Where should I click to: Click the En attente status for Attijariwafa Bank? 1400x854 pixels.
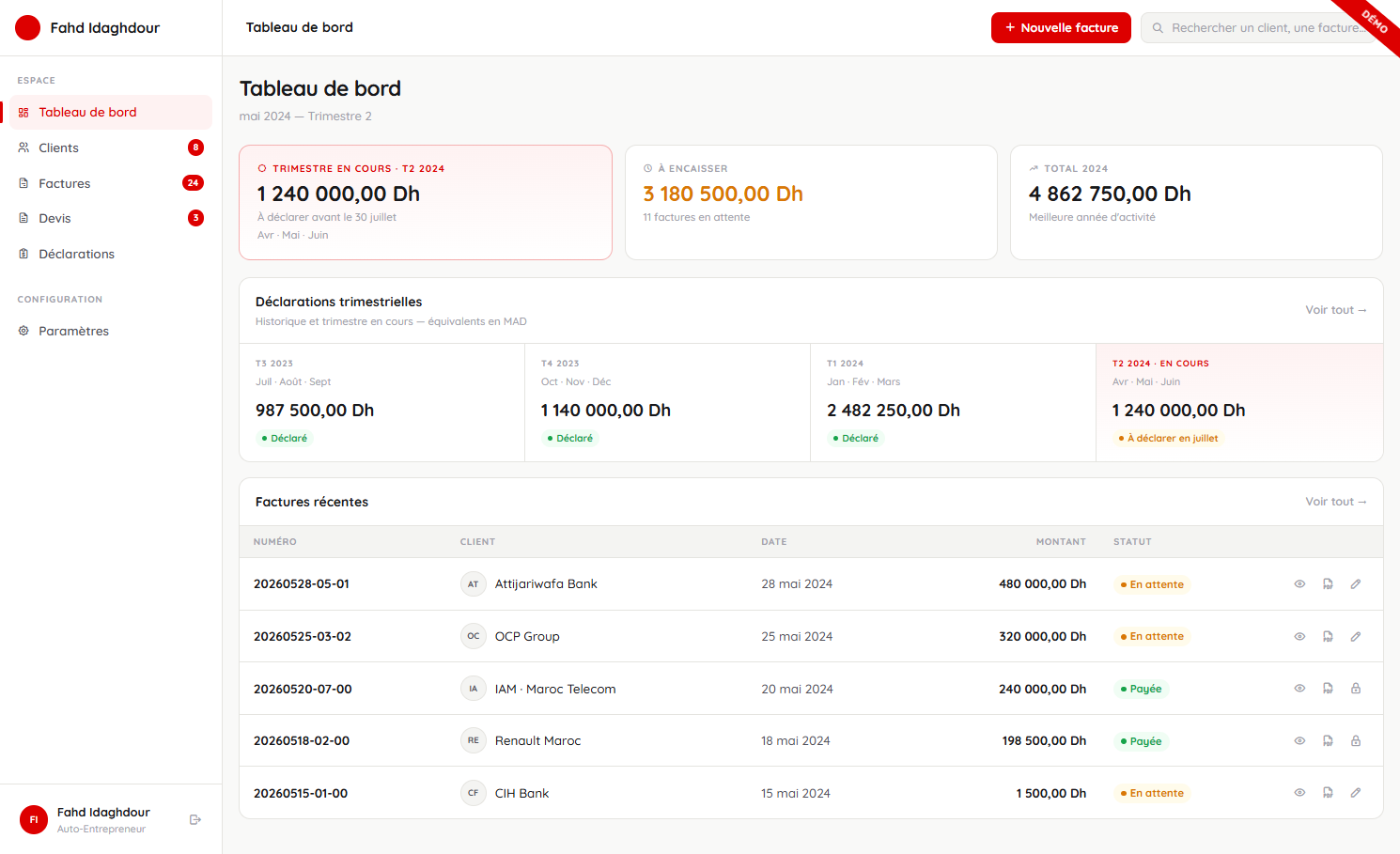(1152, 584)
